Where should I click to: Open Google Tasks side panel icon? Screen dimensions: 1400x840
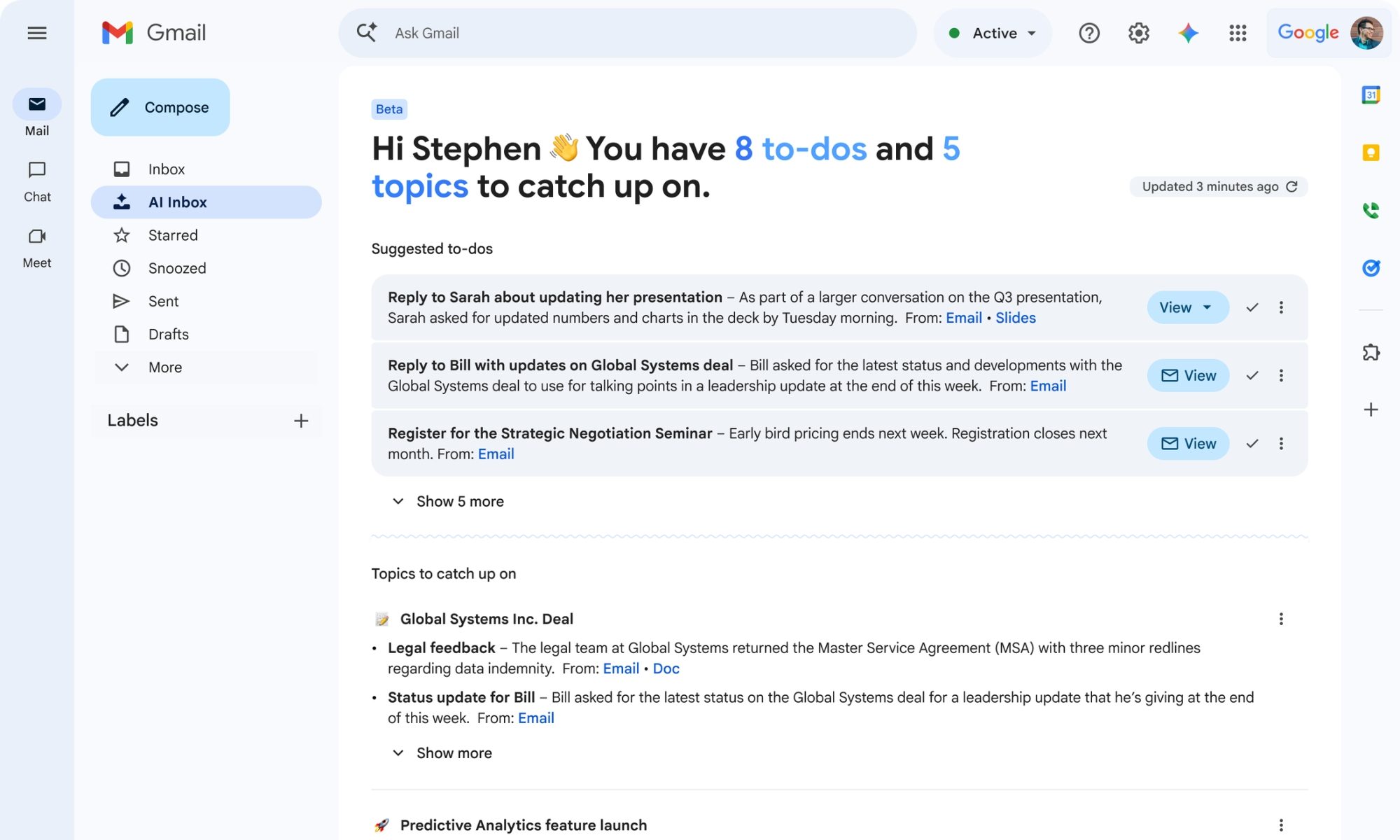1371,268
